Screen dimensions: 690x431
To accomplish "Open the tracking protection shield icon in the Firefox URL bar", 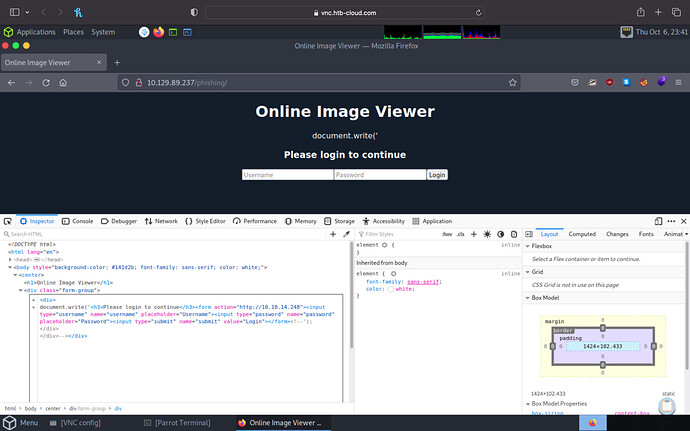I will point(125,83).
